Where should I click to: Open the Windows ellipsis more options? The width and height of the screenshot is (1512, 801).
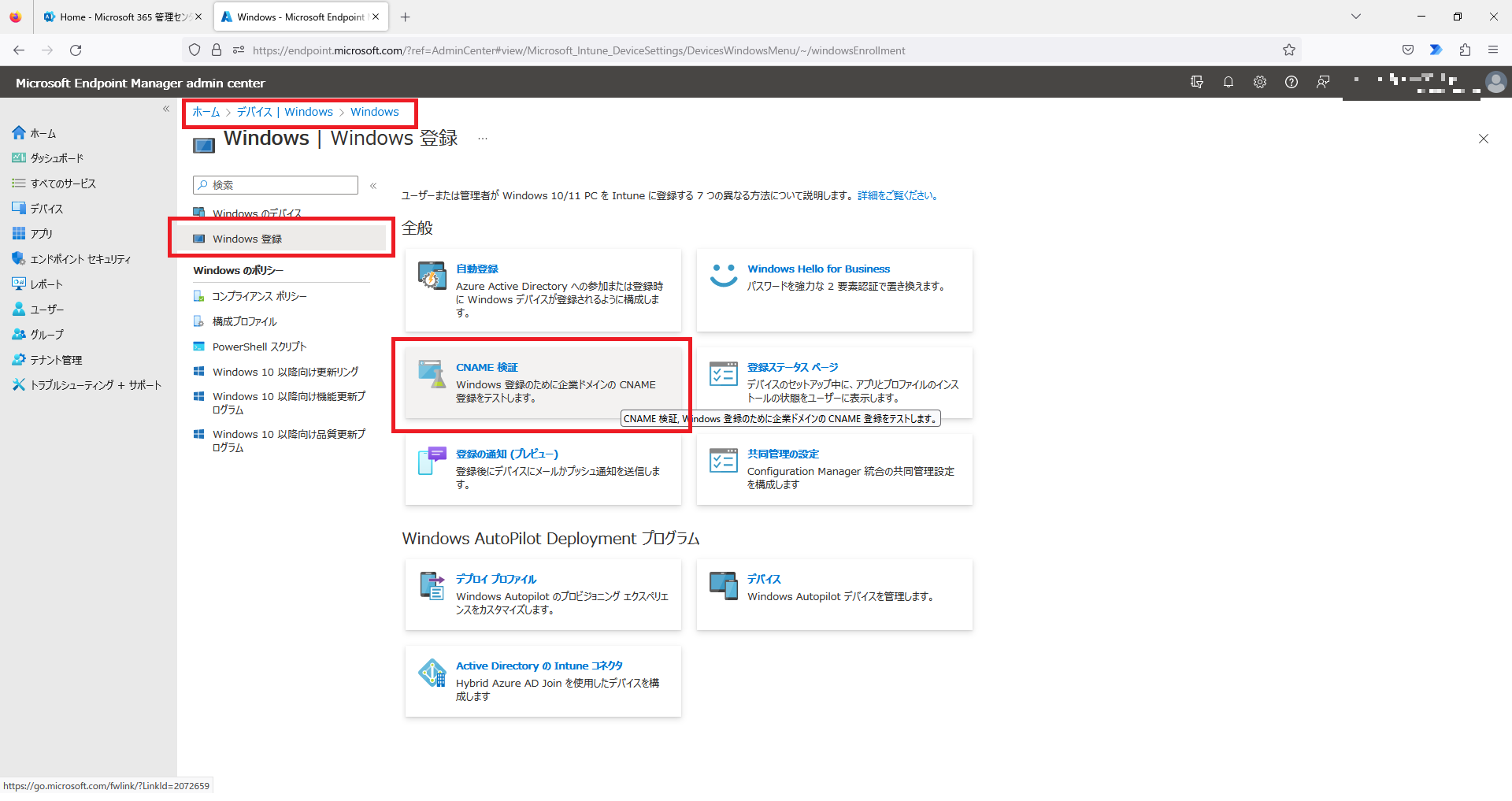click(x=483, y=139)
